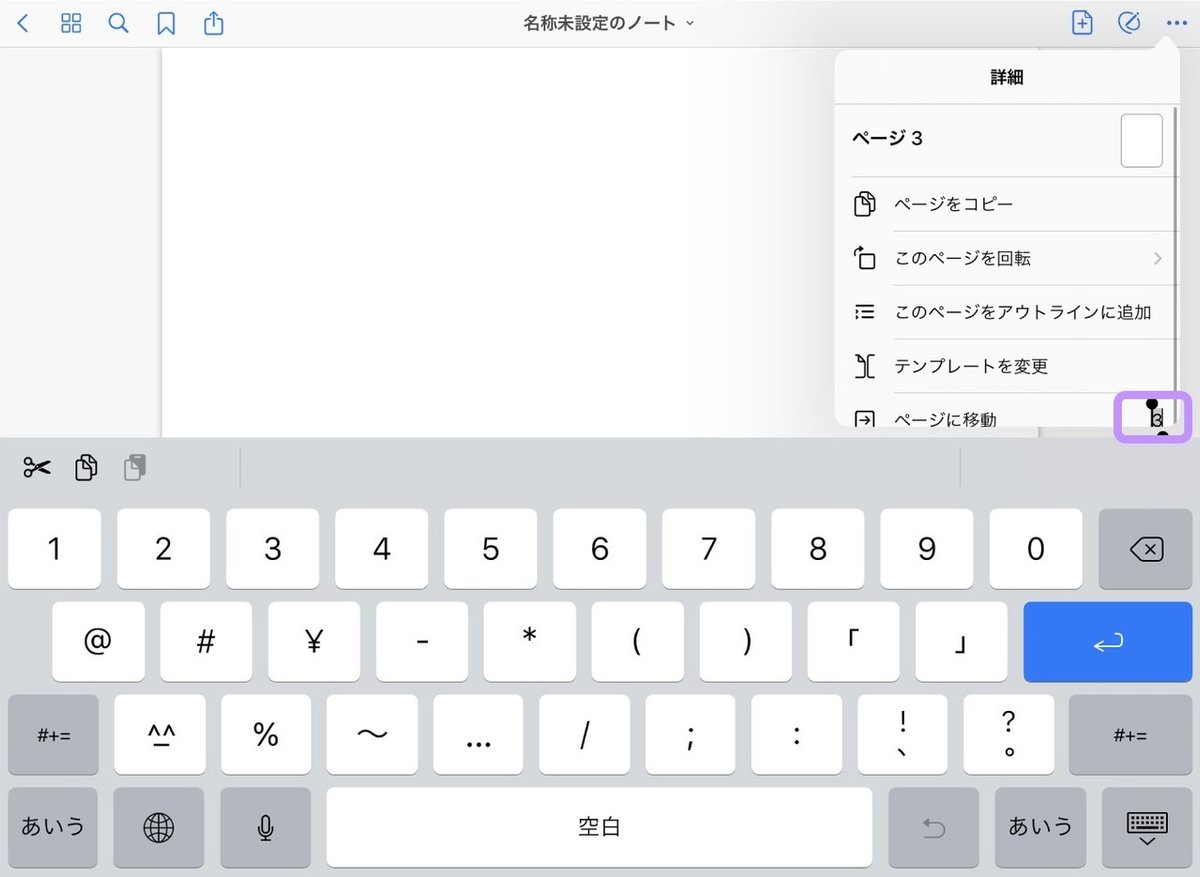Start dictation with the microphone key
1200x877 pixels.
[266, 827]
